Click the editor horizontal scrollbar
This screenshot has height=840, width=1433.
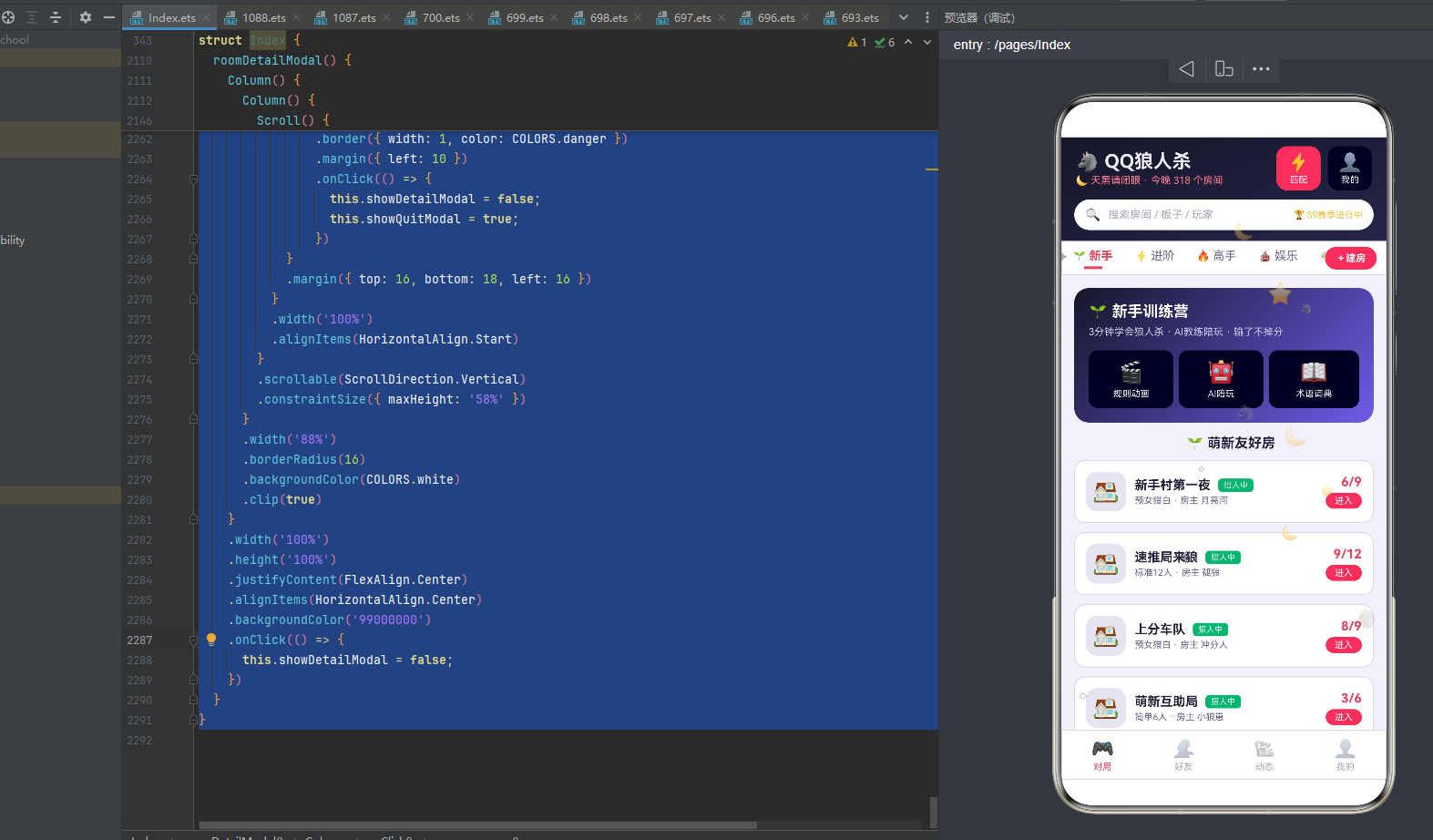click(477, 825)
